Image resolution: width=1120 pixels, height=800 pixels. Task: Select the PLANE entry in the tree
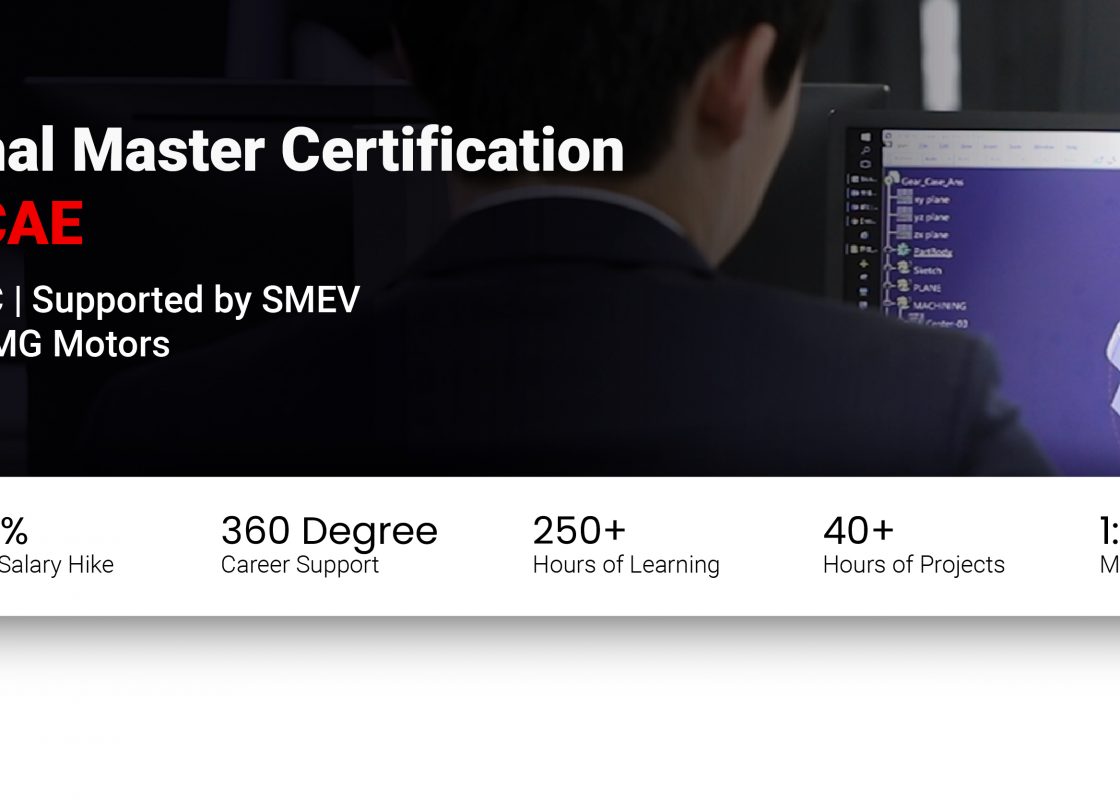click(x=926, y=288)
